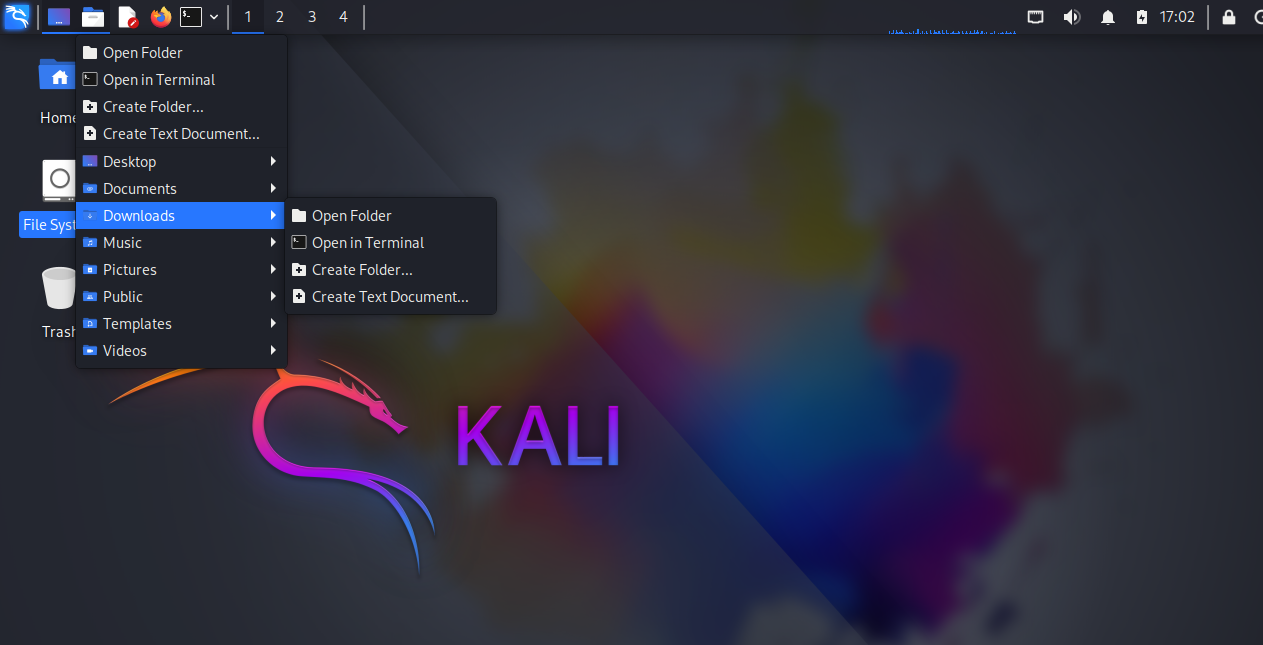Open the wired network connection icon

1036,17
